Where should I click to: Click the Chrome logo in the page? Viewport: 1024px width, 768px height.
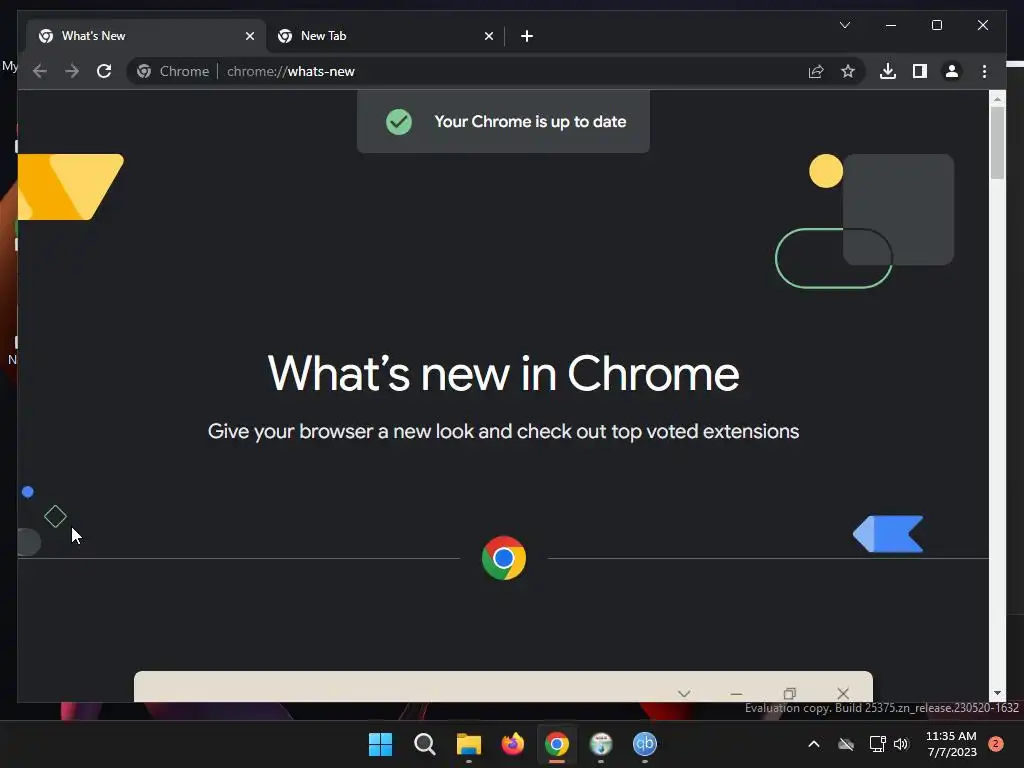(504, 558)
